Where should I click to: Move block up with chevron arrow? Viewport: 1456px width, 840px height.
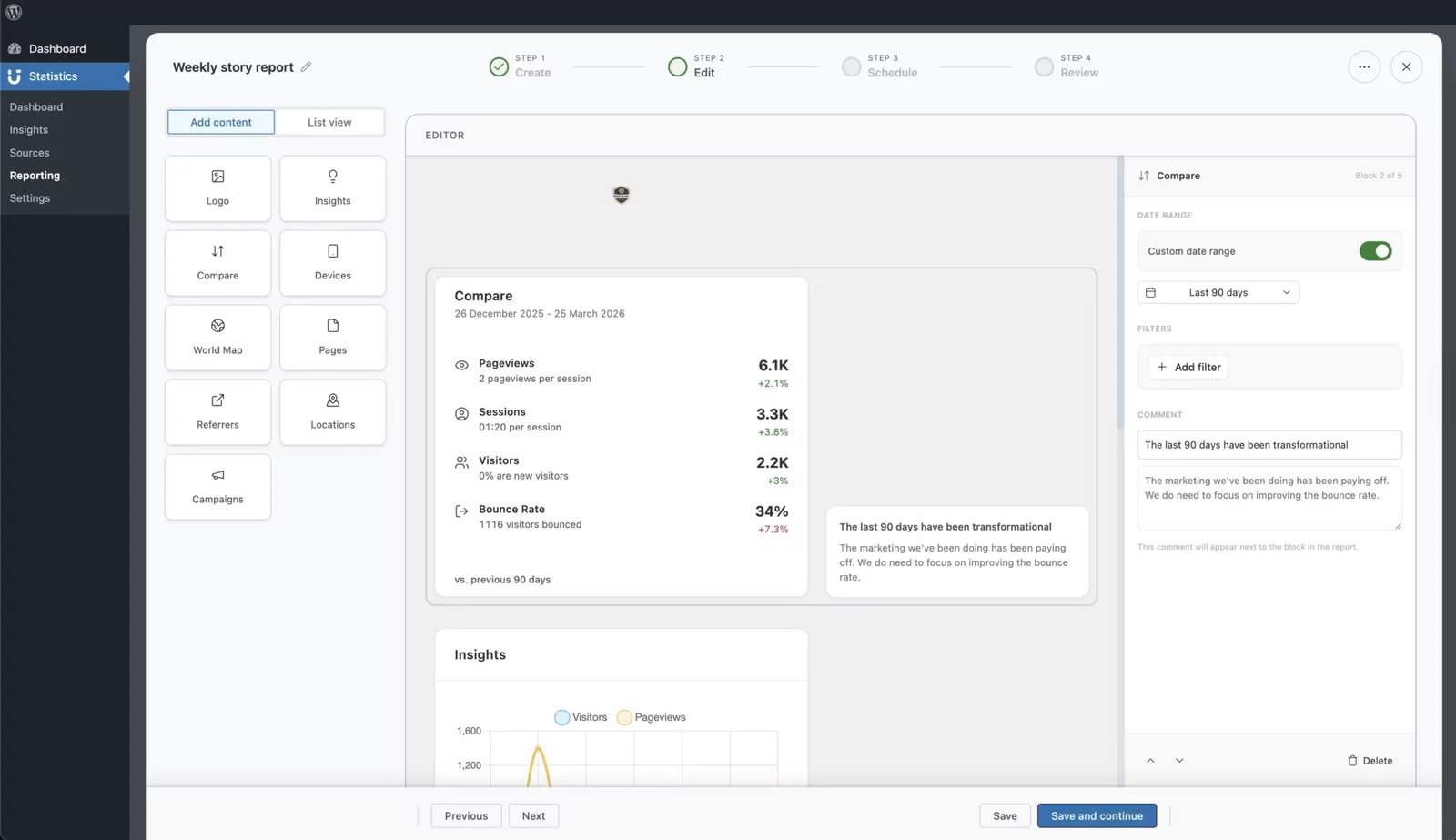coord(1150,761)
